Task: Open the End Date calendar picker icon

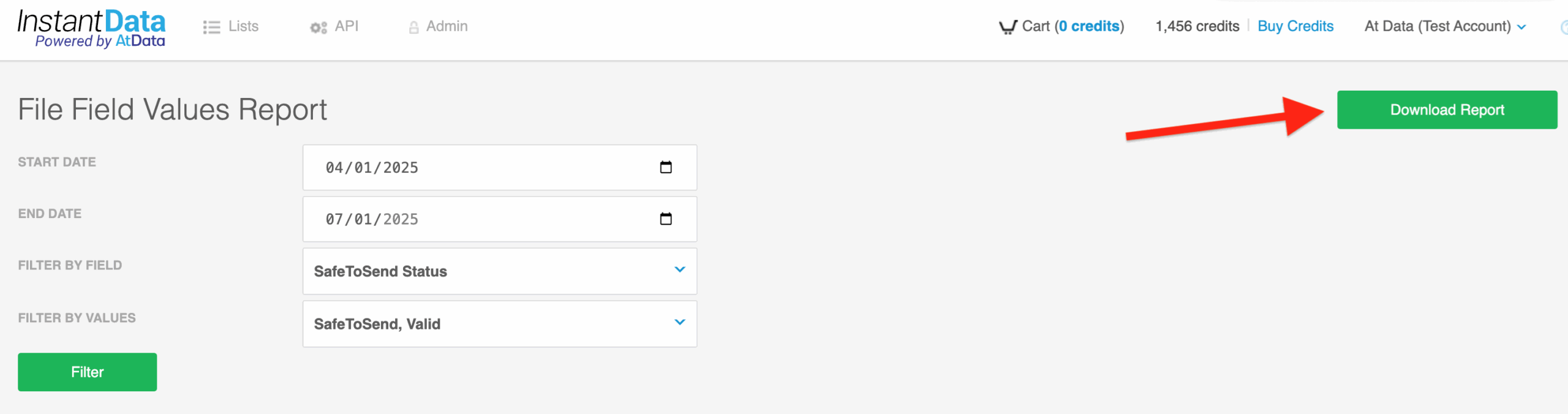Action: [x=666, y=219]
